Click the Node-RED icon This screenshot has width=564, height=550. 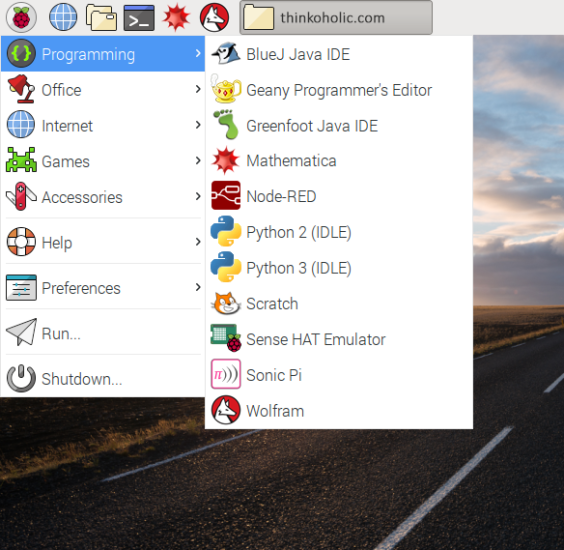coord(226,195)
